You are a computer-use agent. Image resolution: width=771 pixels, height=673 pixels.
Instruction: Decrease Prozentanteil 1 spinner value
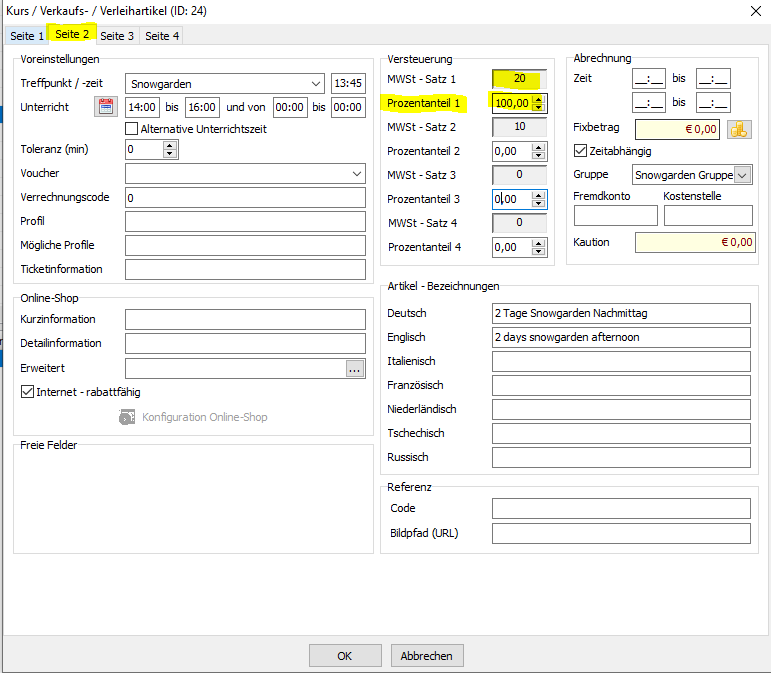[x=538, y=107]
